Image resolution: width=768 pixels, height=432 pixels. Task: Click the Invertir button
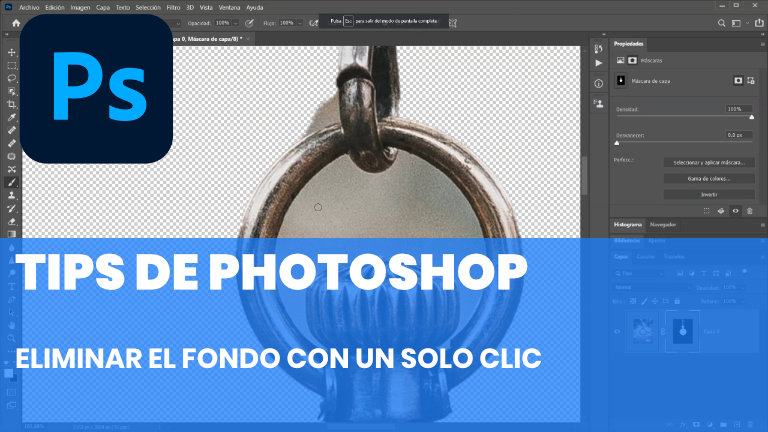click(709, 194)
